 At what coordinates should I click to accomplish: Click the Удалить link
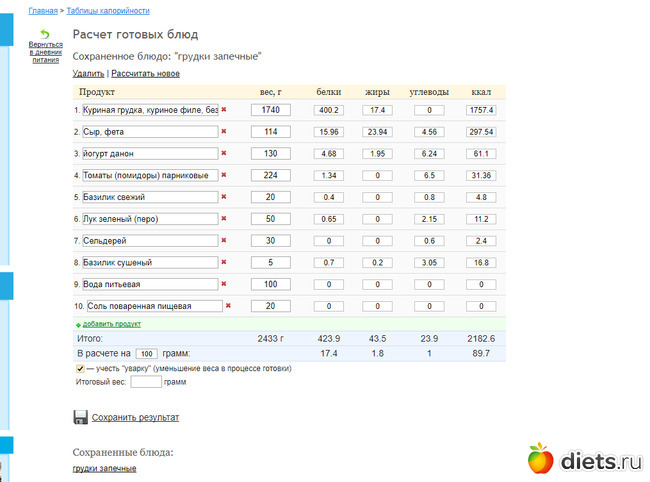click(x=88, y=74)
